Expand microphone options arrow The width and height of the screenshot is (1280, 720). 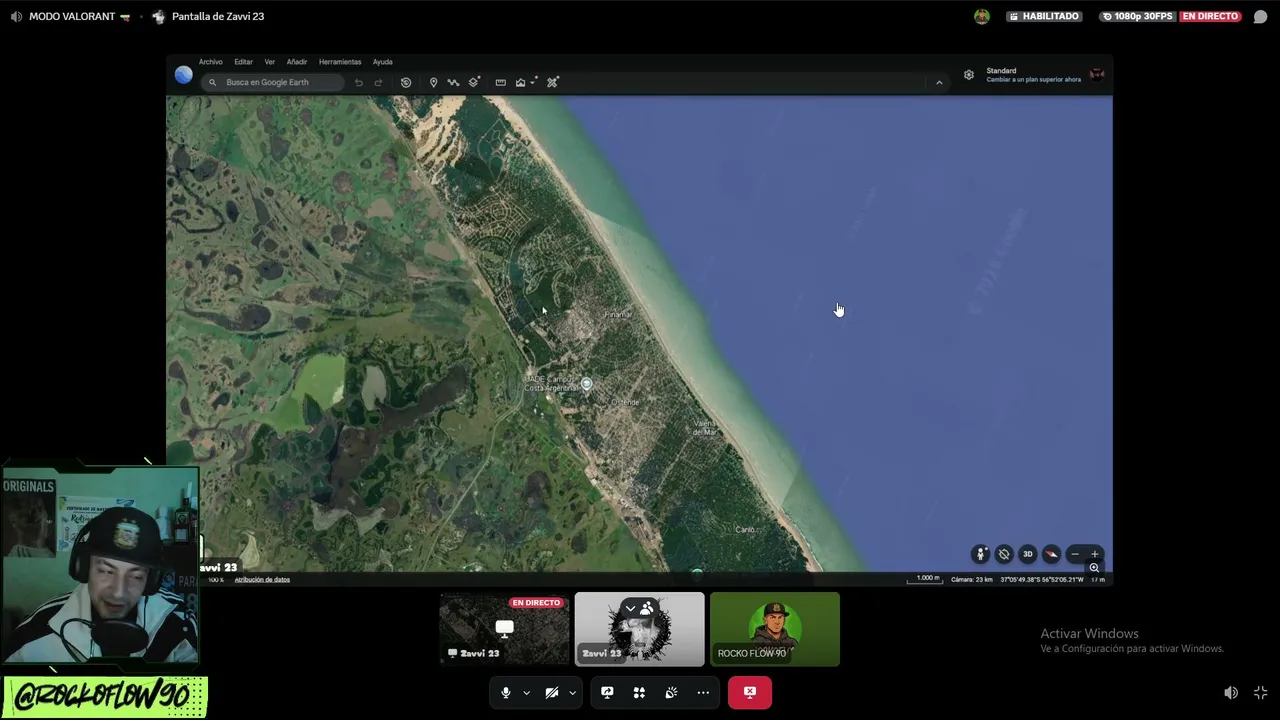pos(526,692)
